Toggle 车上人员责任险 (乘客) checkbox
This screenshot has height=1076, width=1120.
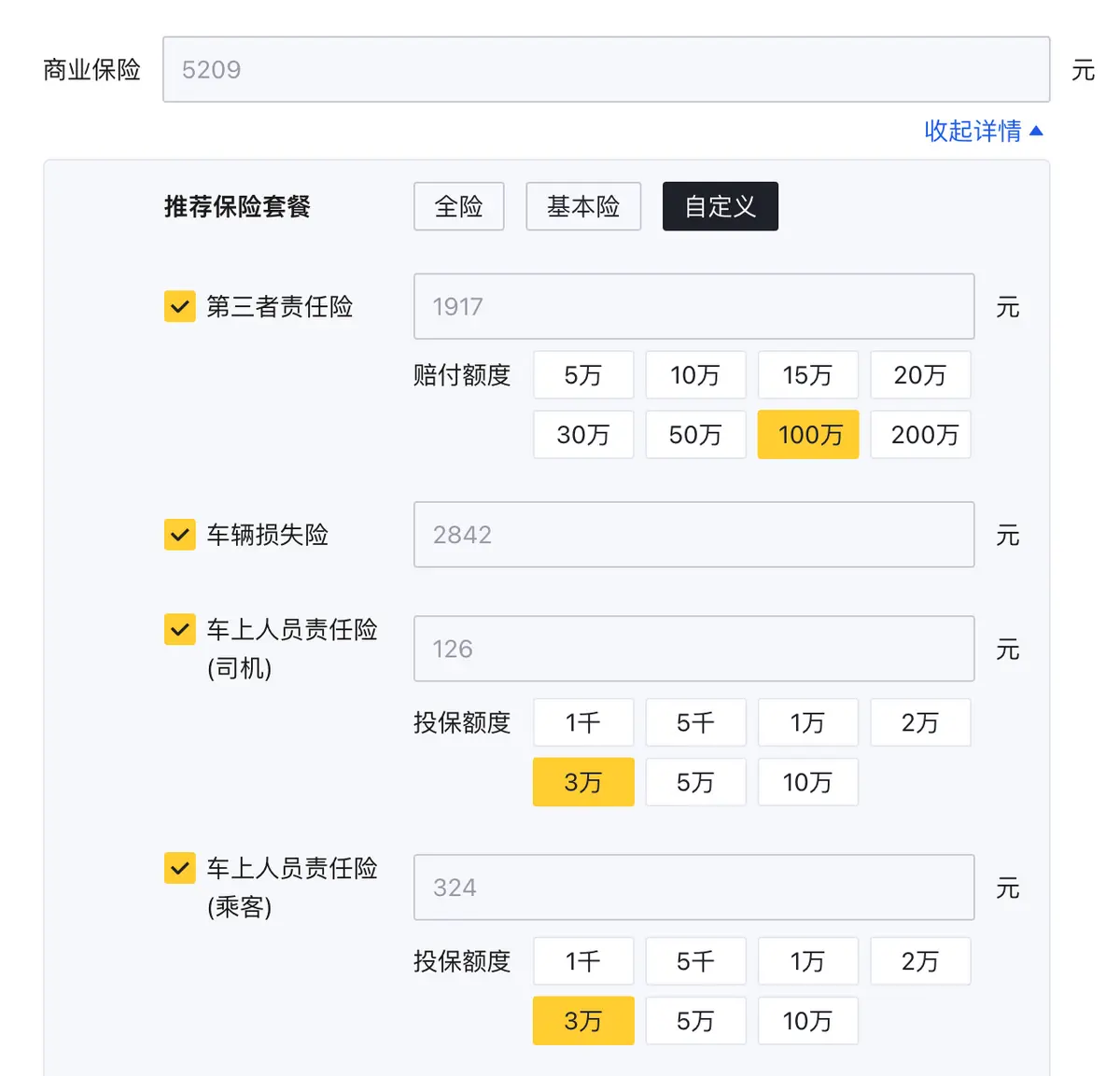click(180, 868)
